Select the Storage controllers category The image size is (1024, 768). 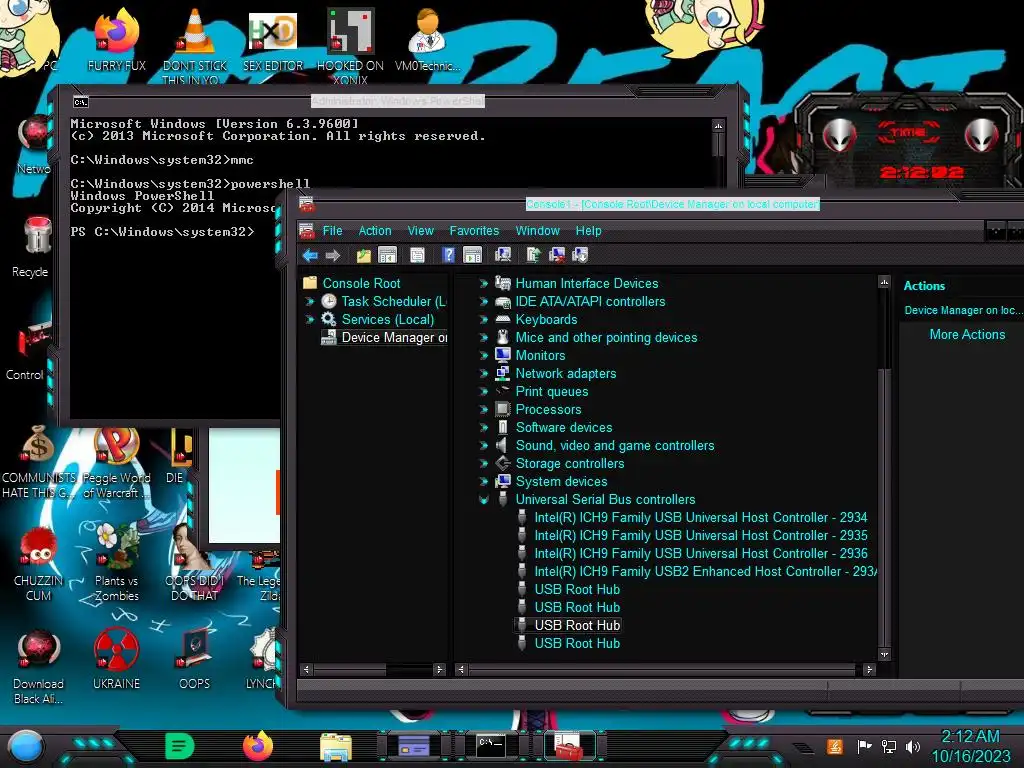[x=569, y=463]
